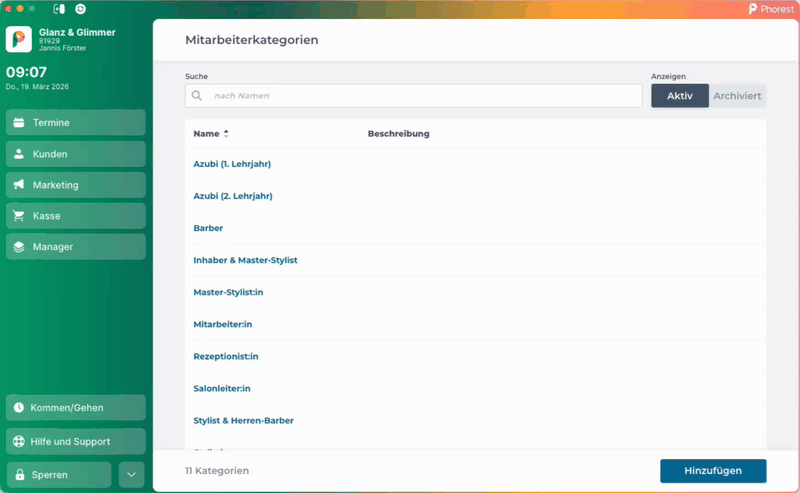Click the user name Jannis Förster
This screenshot has width=800, height=493.
(62, 48)
